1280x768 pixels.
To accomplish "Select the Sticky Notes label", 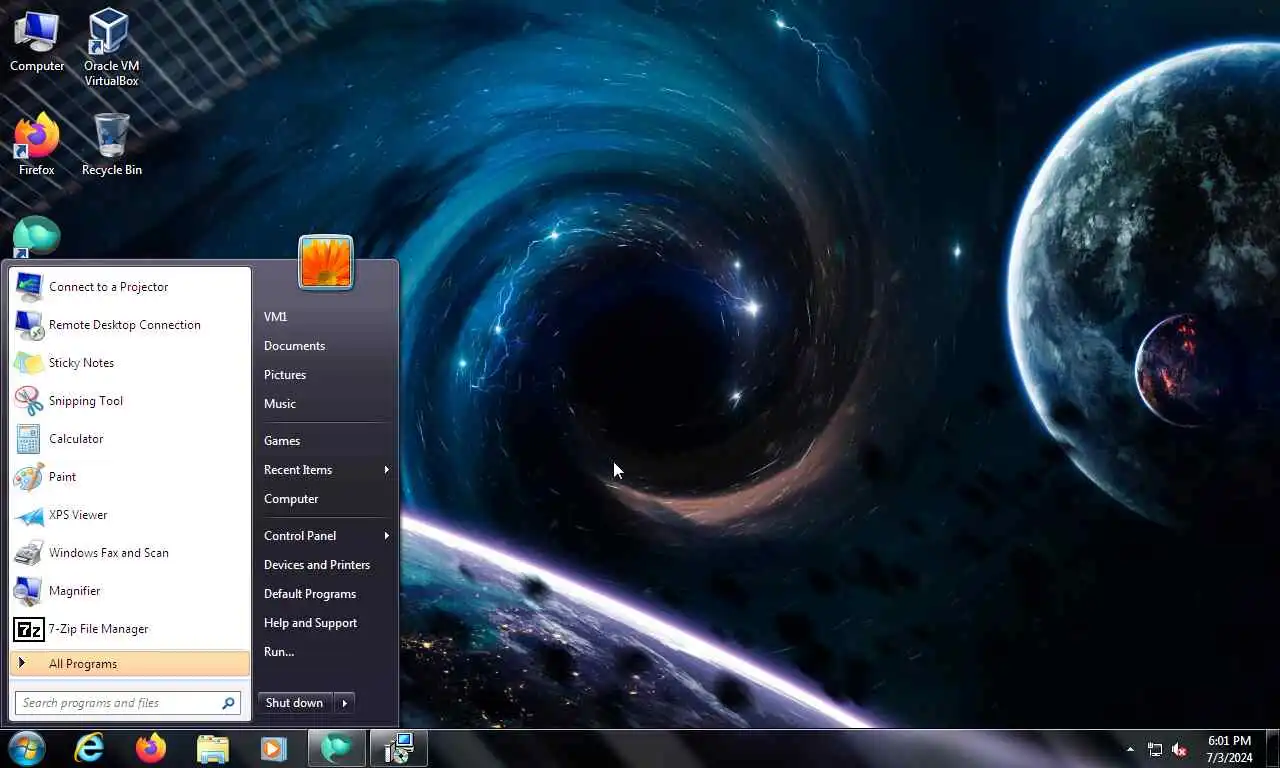I will coord(82,363).
